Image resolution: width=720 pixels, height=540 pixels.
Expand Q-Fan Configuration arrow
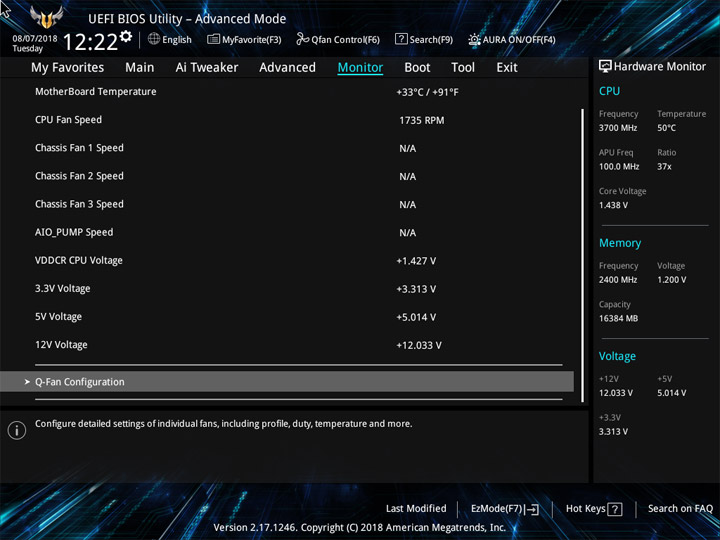click(x=27, y=382)
